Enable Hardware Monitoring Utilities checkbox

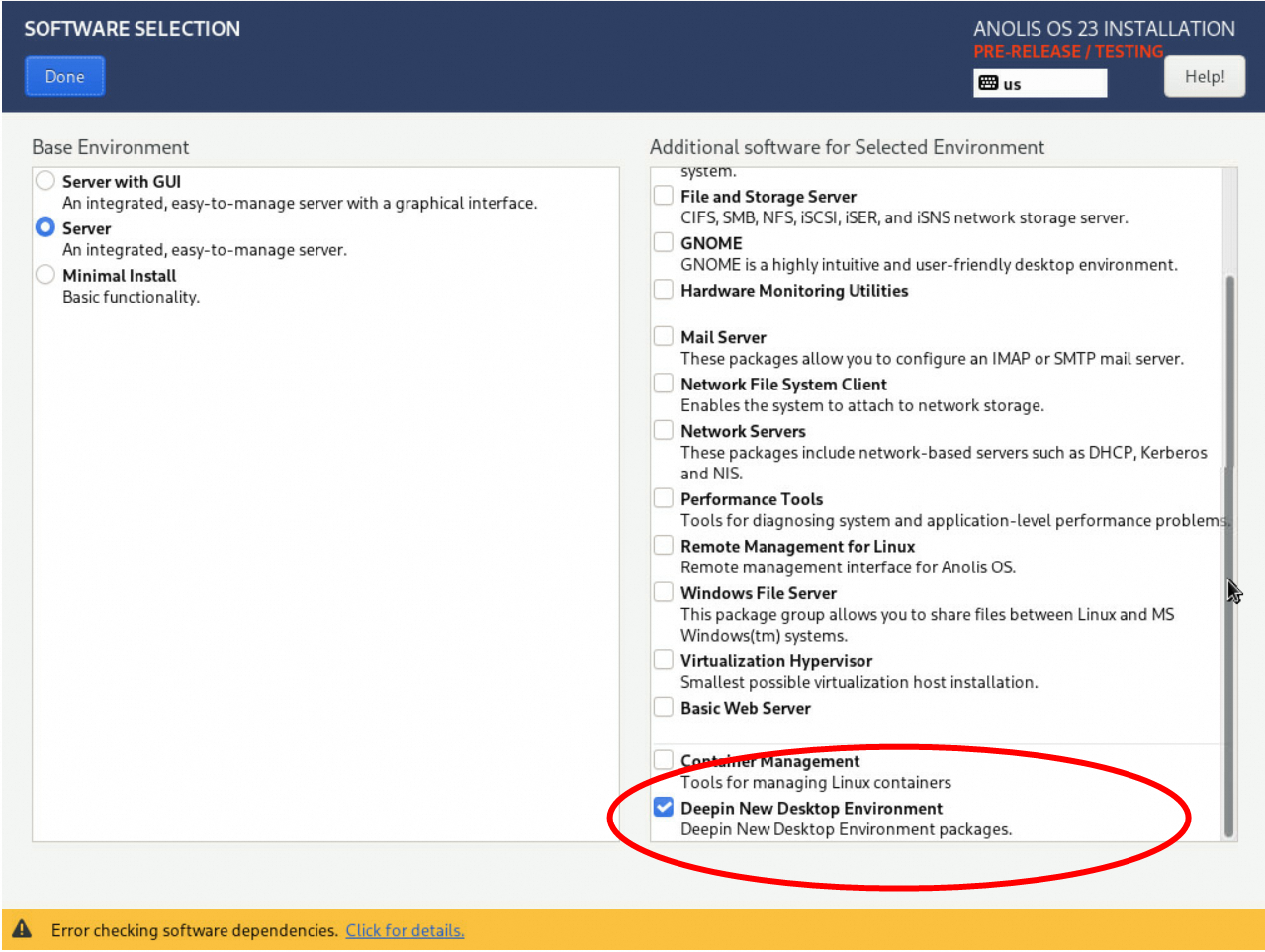pos(664,290)
